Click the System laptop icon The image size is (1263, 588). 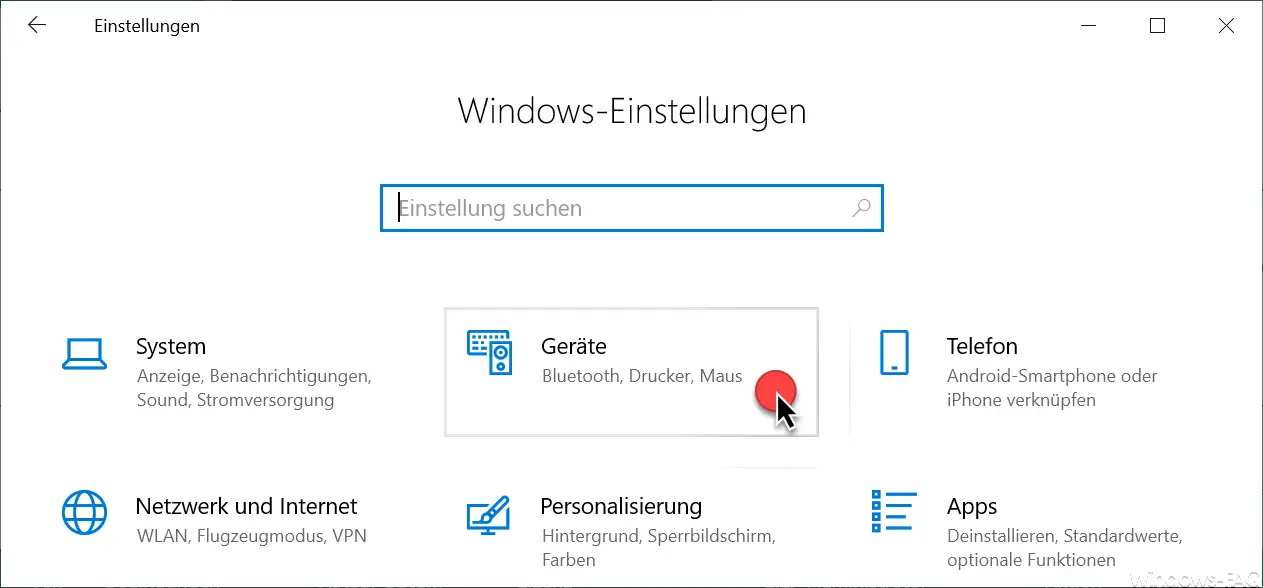pyautogui.click(x=84, y=353)
